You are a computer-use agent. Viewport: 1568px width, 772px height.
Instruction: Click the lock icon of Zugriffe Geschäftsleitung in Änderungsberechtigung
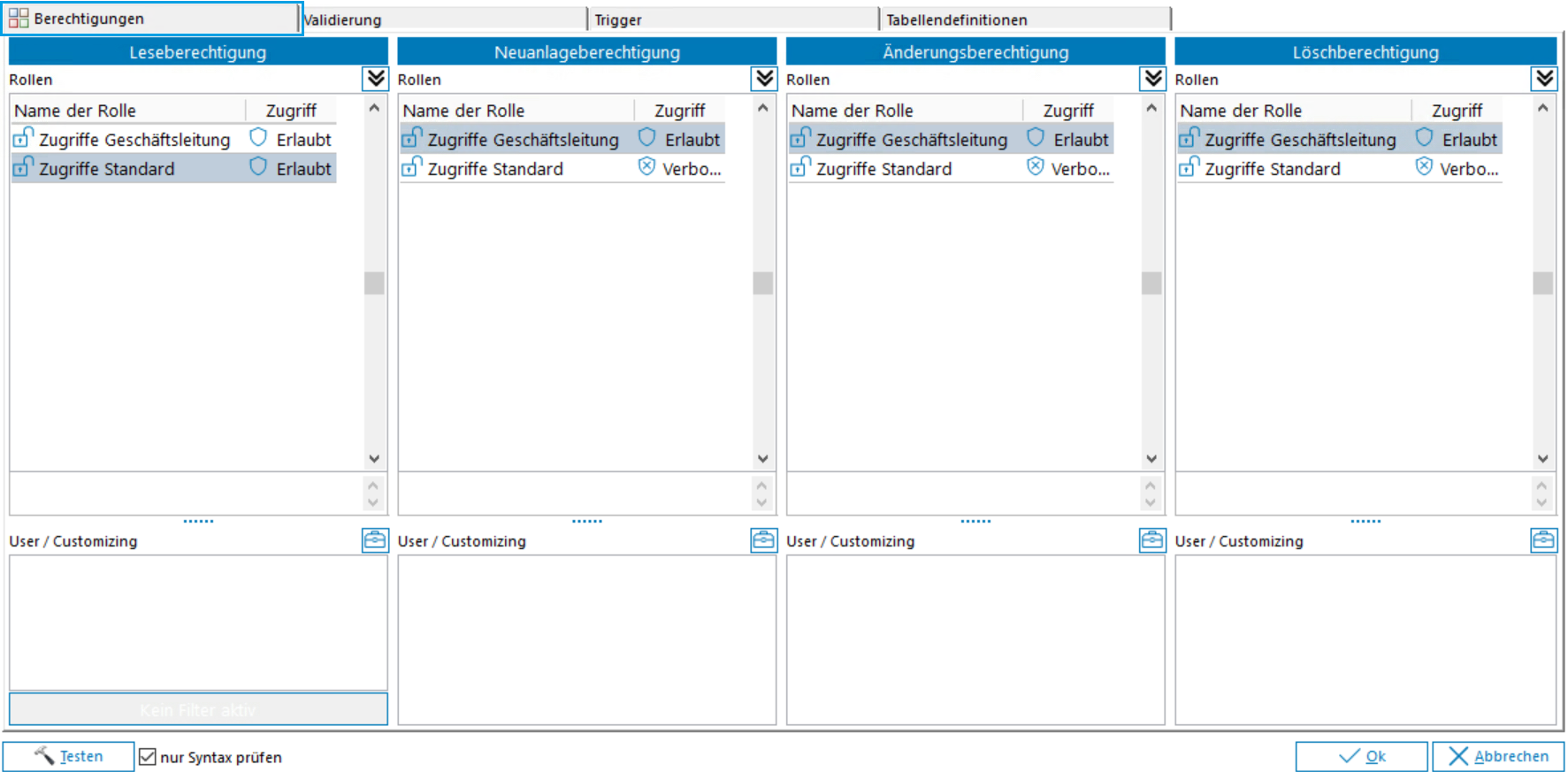click(799, 139)
